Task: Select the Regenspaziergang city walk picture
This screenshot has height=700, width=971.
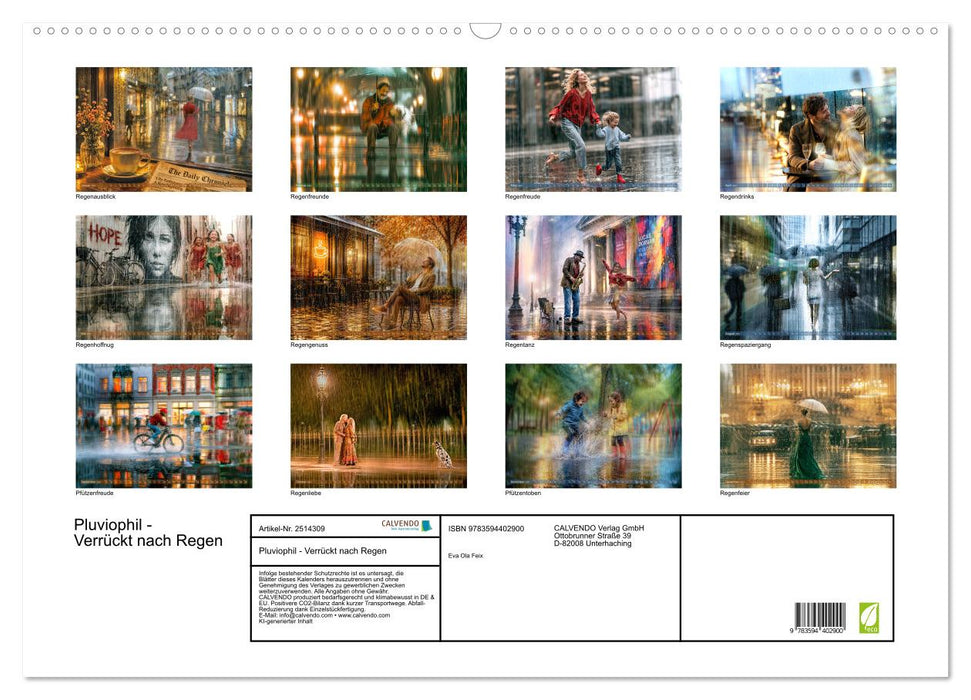Action: (808, 278)
